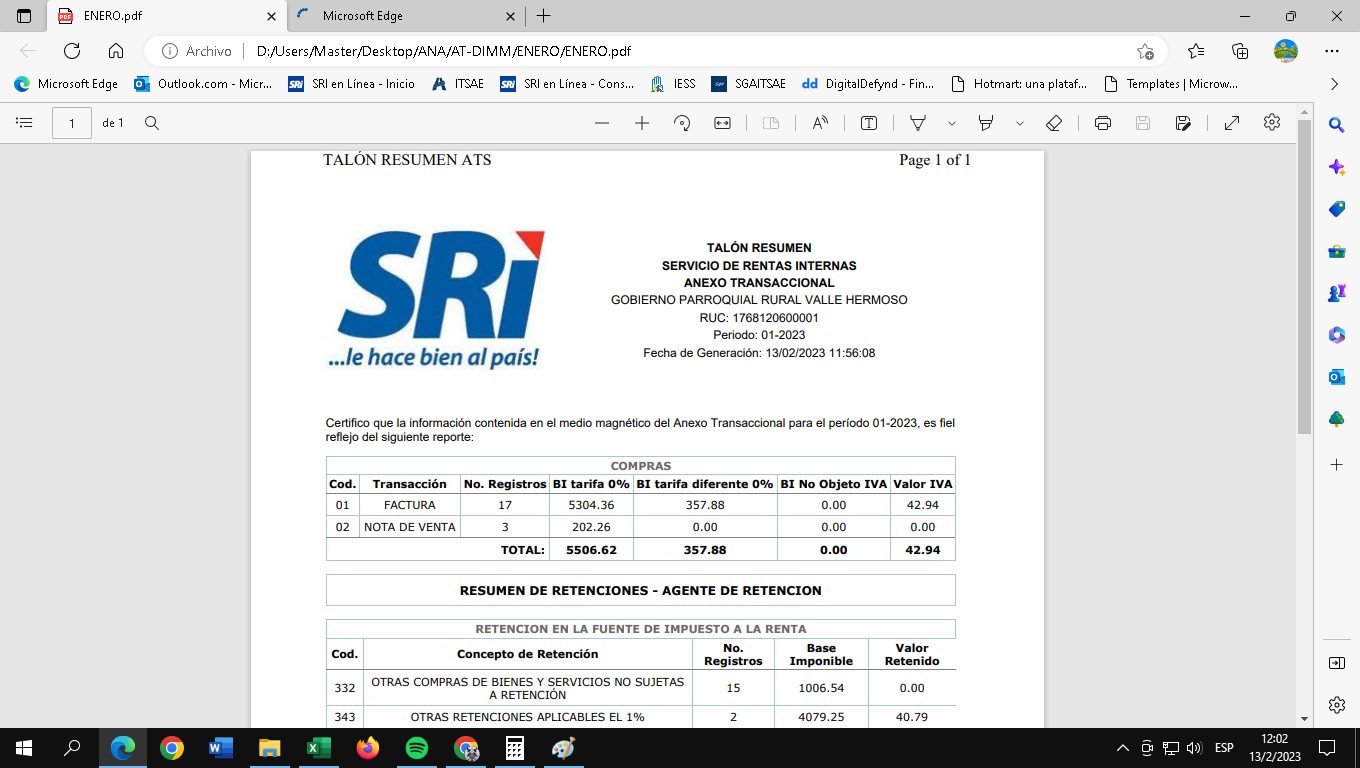
Task: Toggle fit to width view
Action: tap(722, 123)
